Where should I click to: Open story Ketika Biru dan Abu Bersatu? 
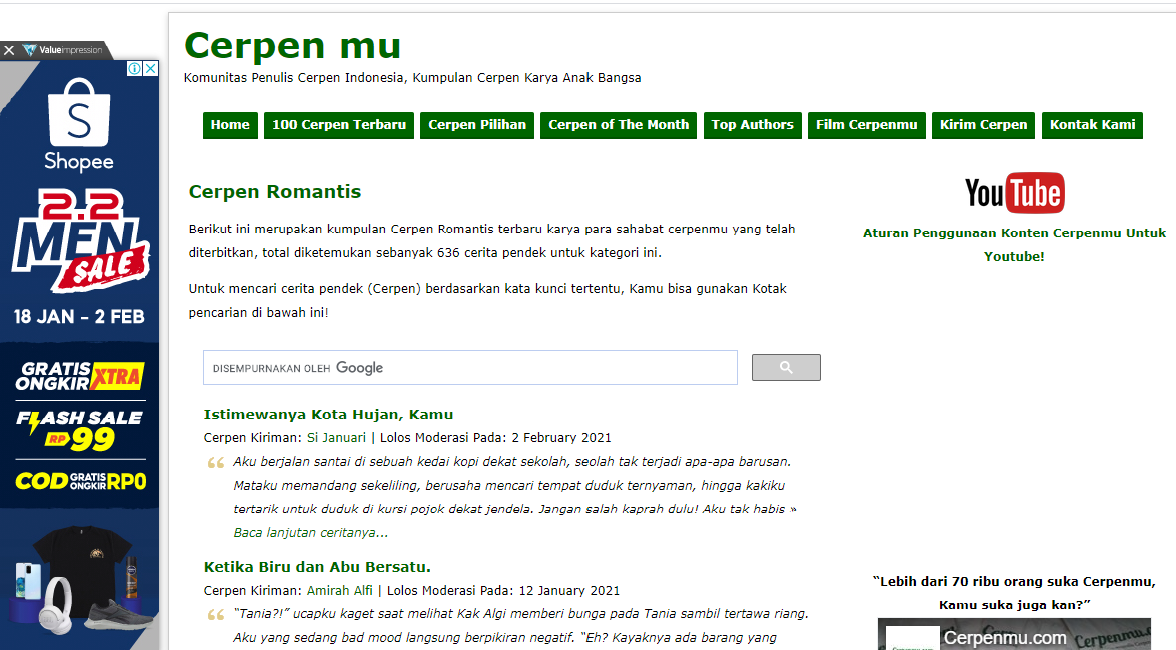pos(317,568)
